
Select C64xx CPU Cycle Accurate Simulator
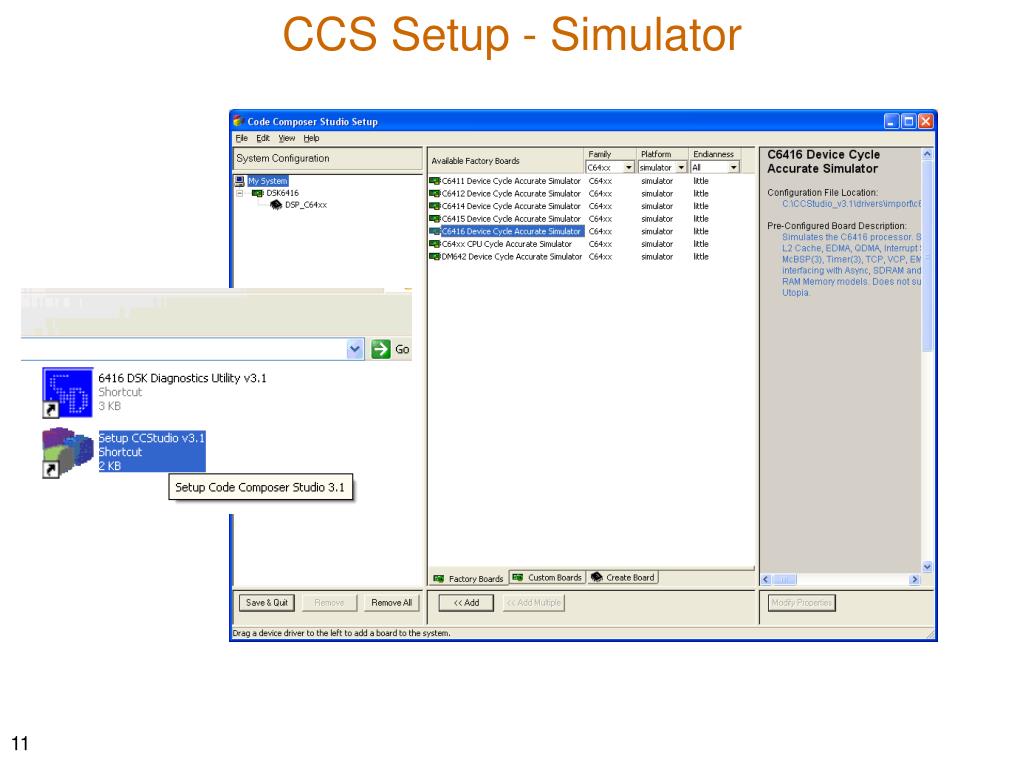[506, 244]
